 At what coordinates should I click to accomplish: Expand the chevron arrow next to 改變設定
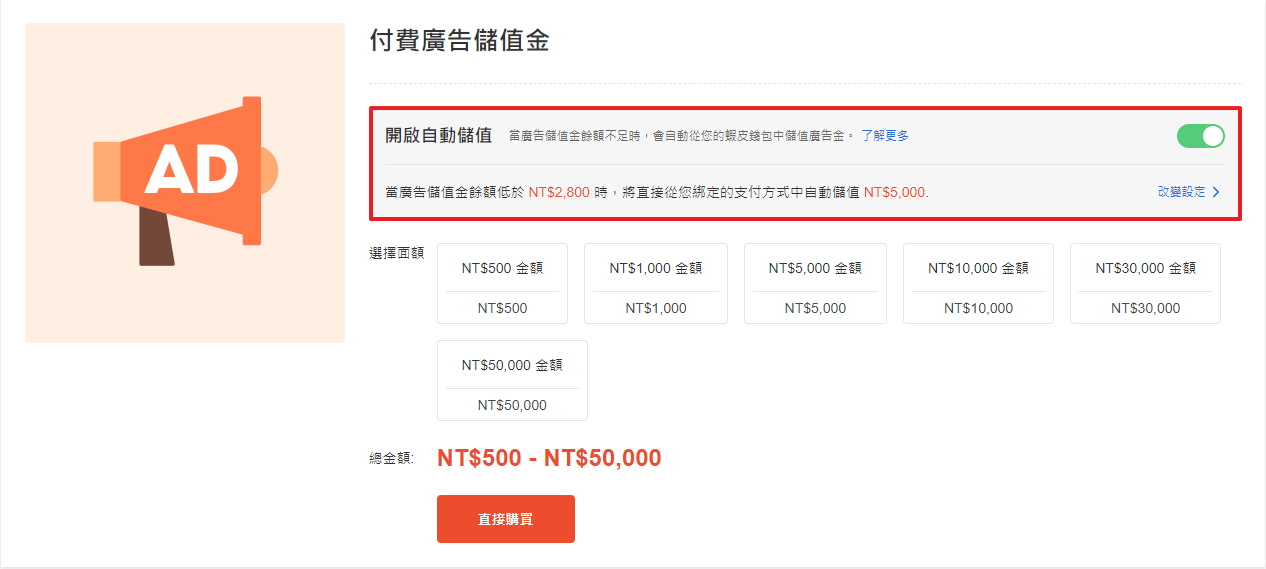tap(1216, 192)
